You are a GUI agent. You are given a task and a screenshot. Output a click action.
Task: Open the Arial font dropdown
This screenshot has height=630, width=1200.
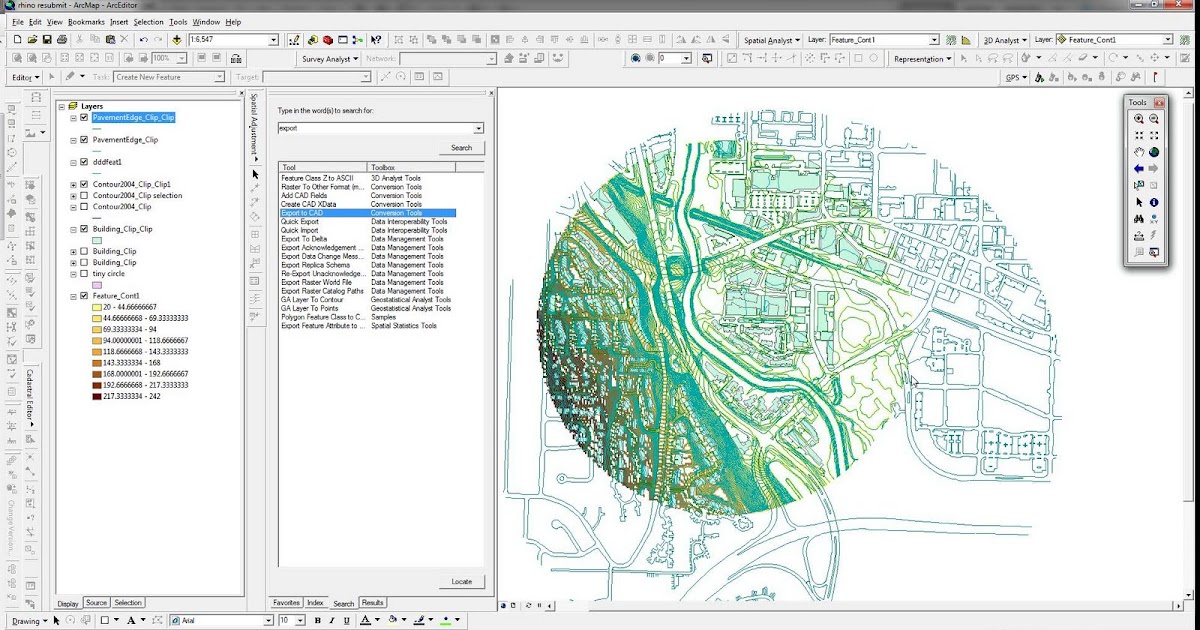[x=267, y=620]
